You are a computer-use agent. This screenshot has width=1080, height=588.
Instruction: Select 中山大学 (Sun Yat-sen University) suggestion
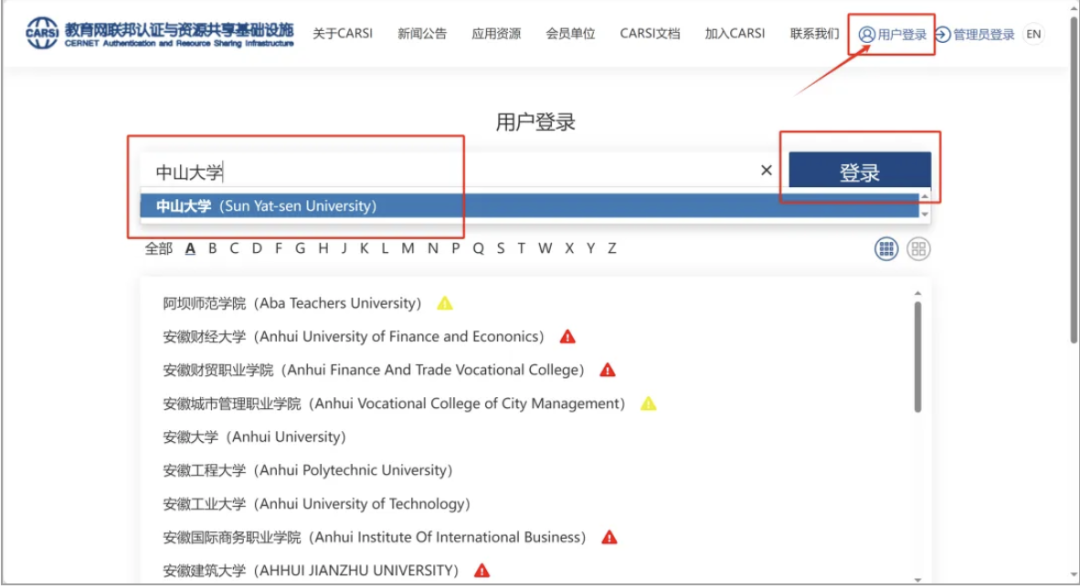click(529, 206)
